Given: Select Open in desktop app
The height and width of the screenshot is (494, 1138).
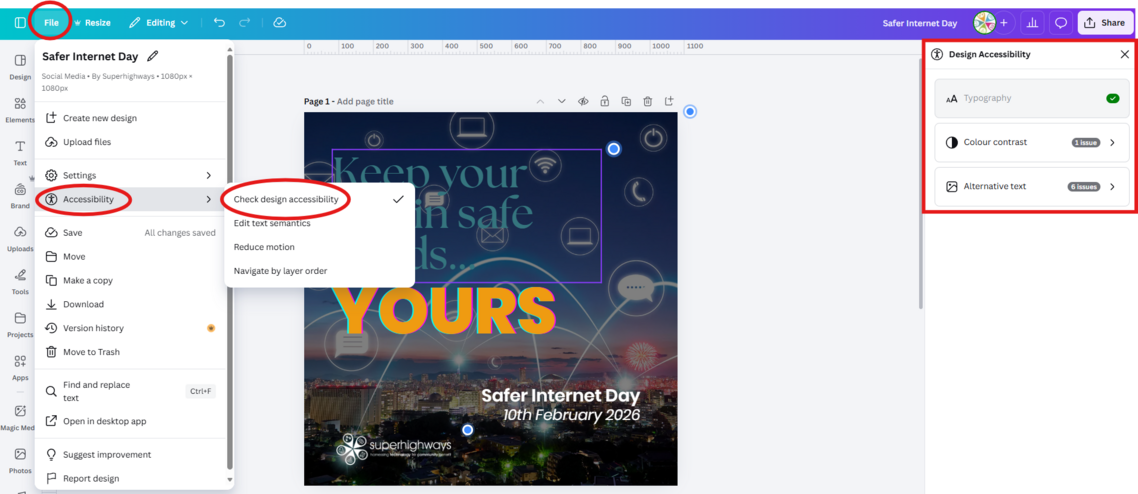Looking at the screenshot, I should pos(131,421).
